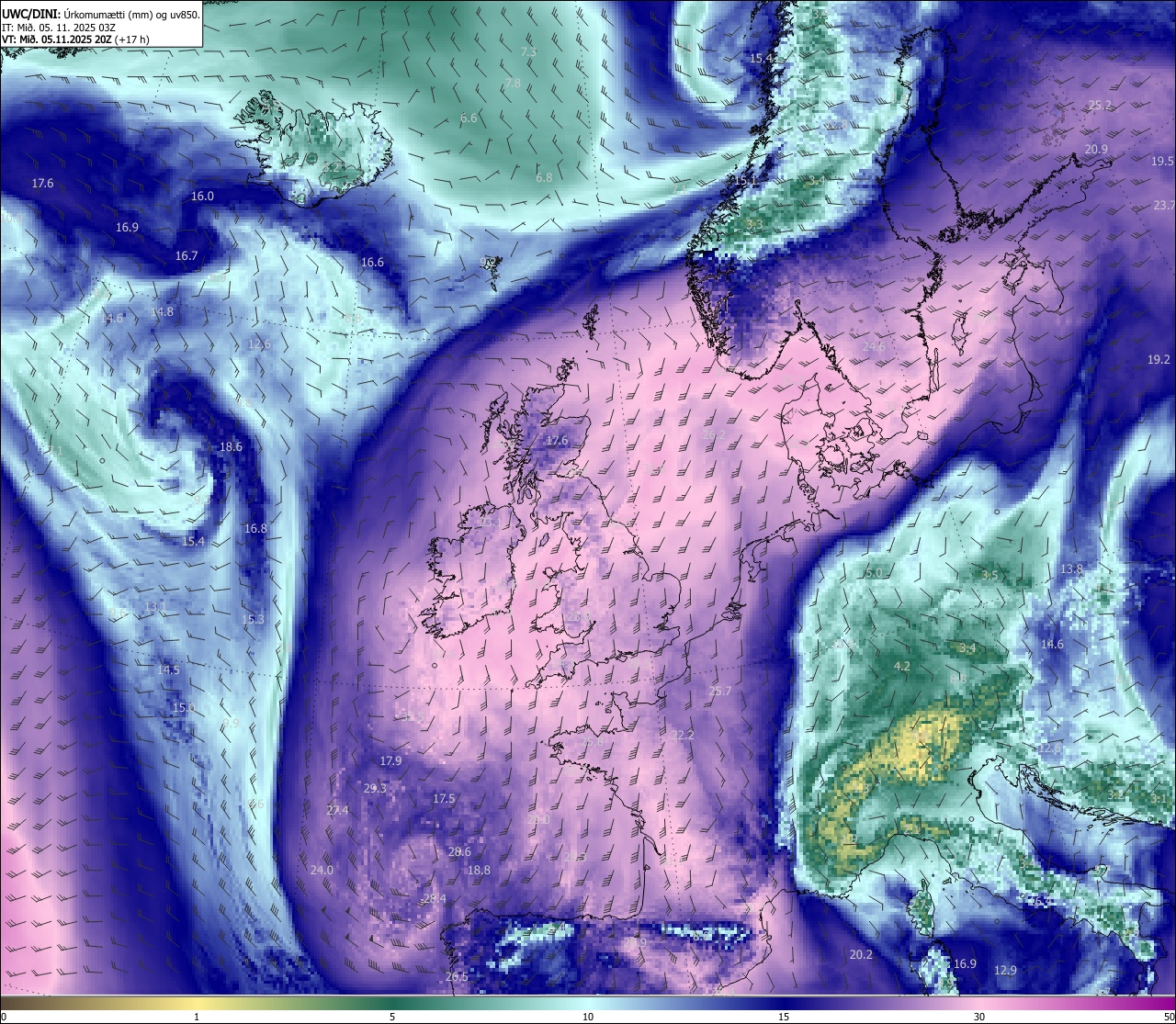This screenshot has height=1024, width=1176.
Task: Pick the yellow segment of the color bar
Action: [197, 1002]
